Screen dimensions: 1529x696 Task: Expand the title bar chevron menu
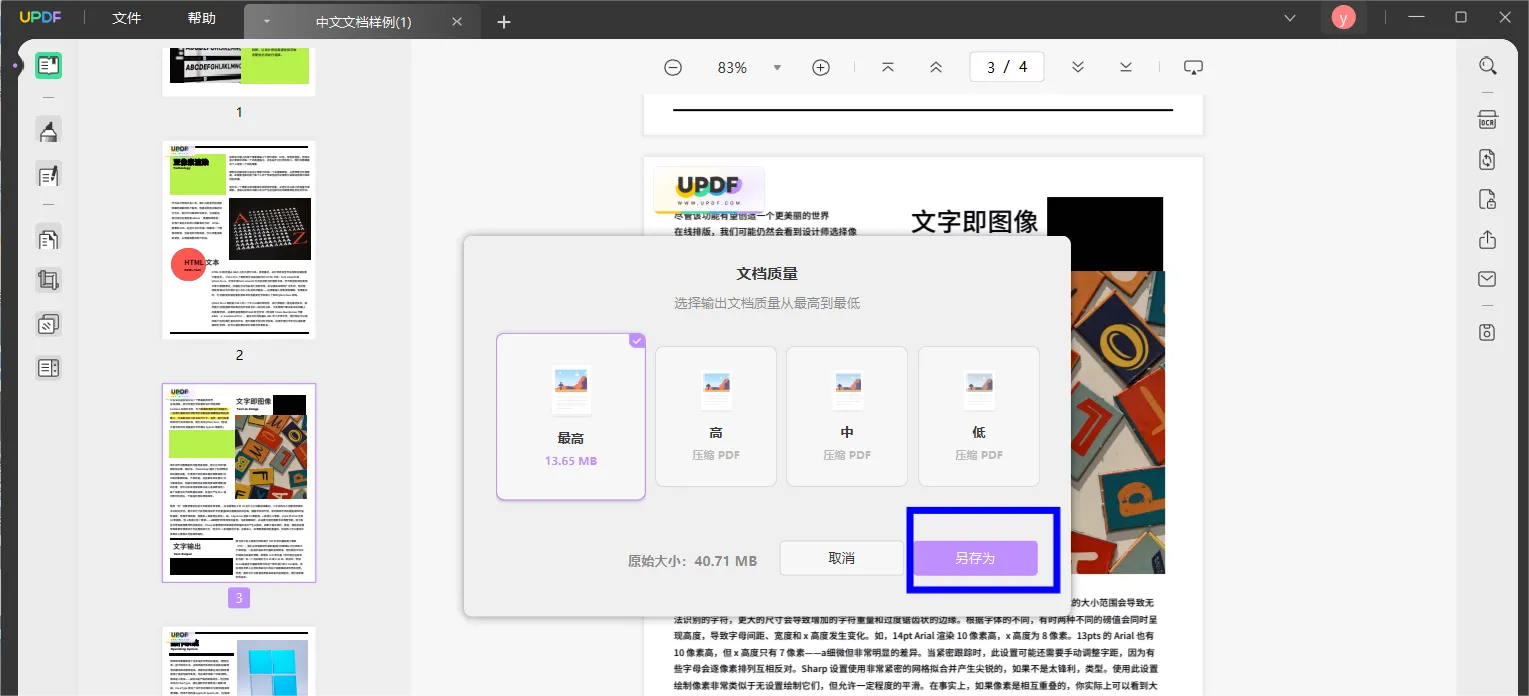pos(1290,18)
